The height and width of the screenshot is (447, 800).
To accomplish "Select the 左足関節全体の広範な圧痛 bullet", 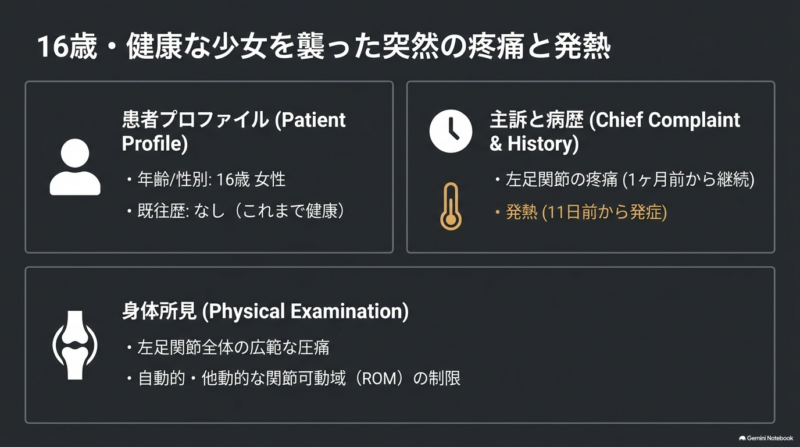I will (x=228, y=347).
